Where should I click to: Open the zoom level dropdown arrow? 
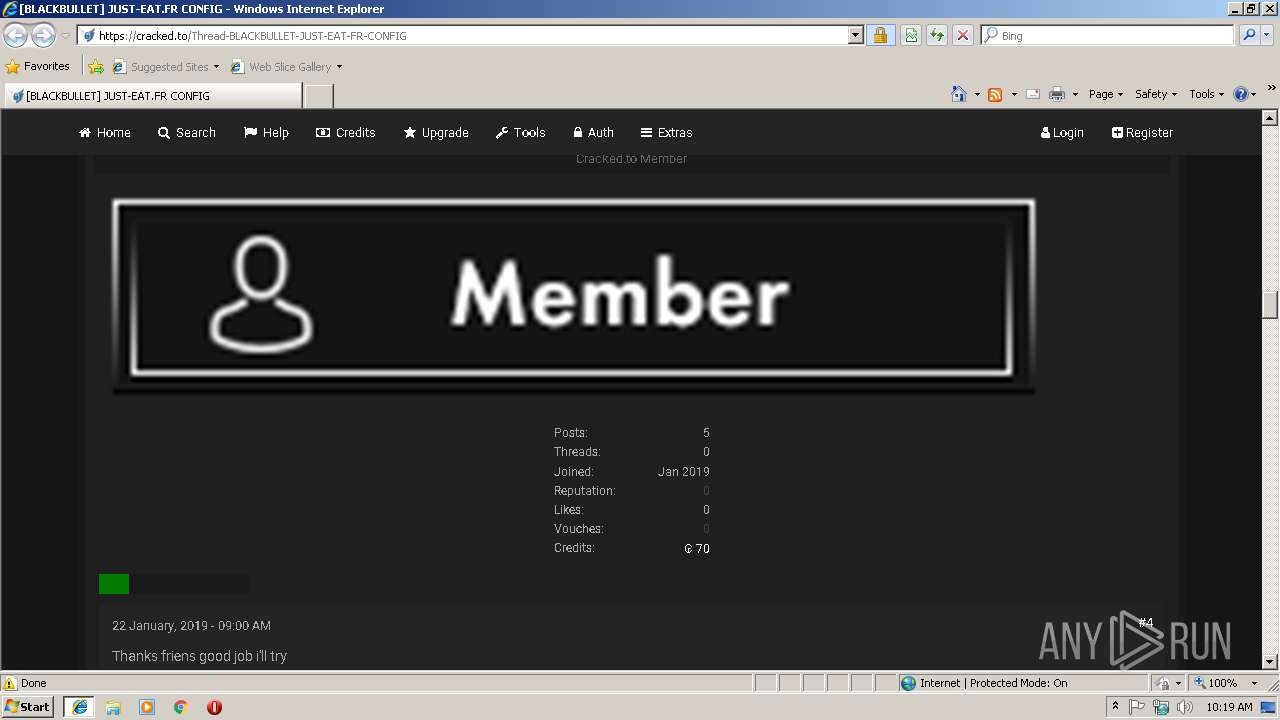[1255, 683]
